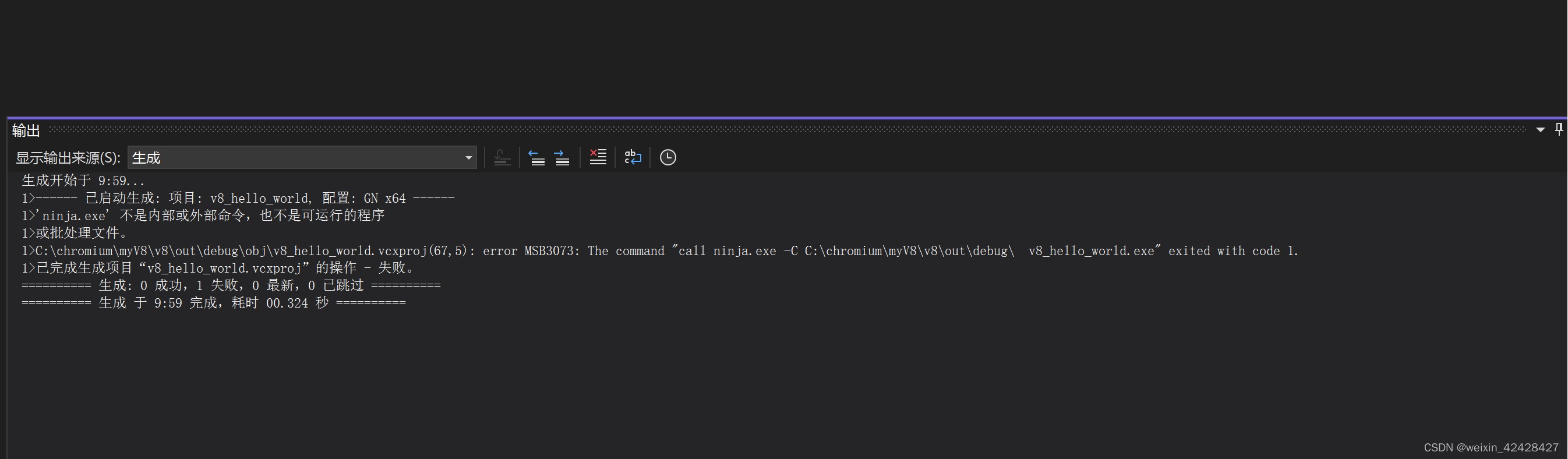Click the 'ninja.exe' not recognized error line

[x=203, y=216]
